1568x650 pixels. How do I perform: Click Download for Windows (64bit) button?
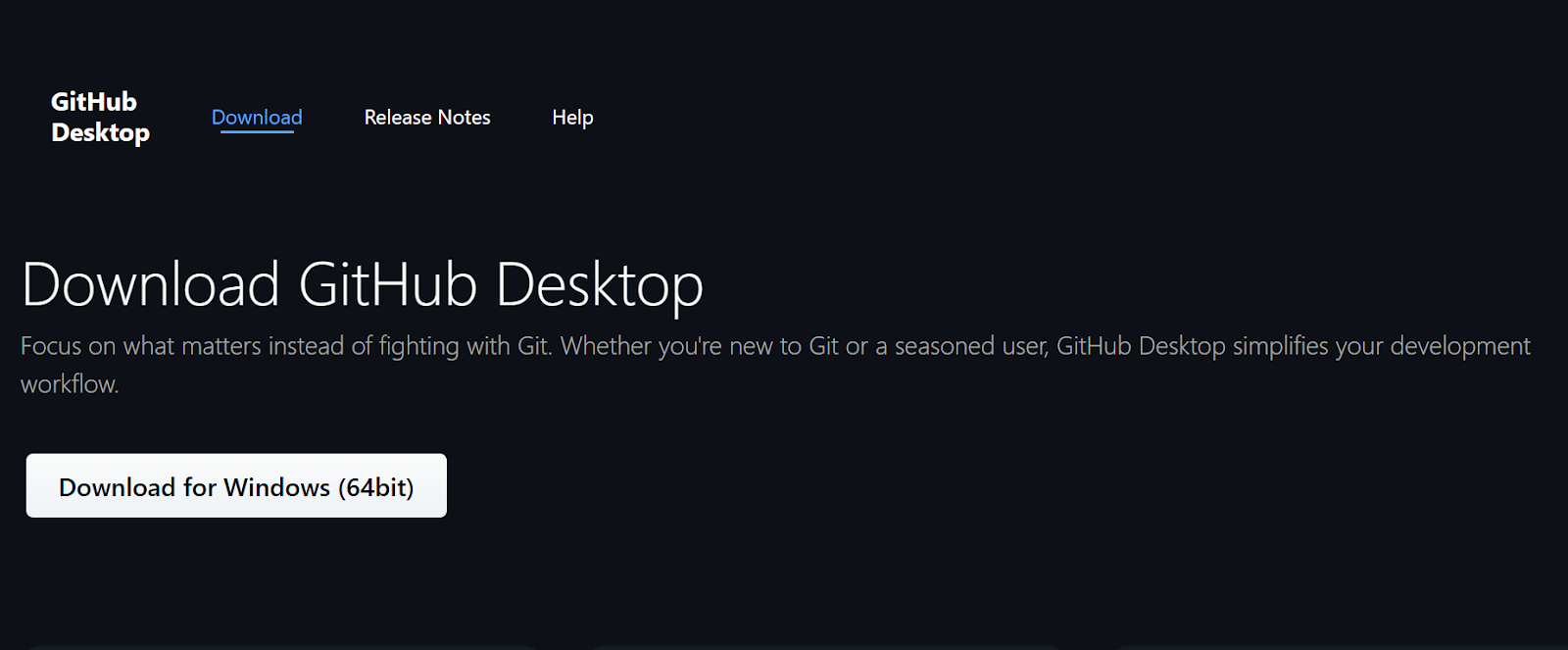pos(236,485)
